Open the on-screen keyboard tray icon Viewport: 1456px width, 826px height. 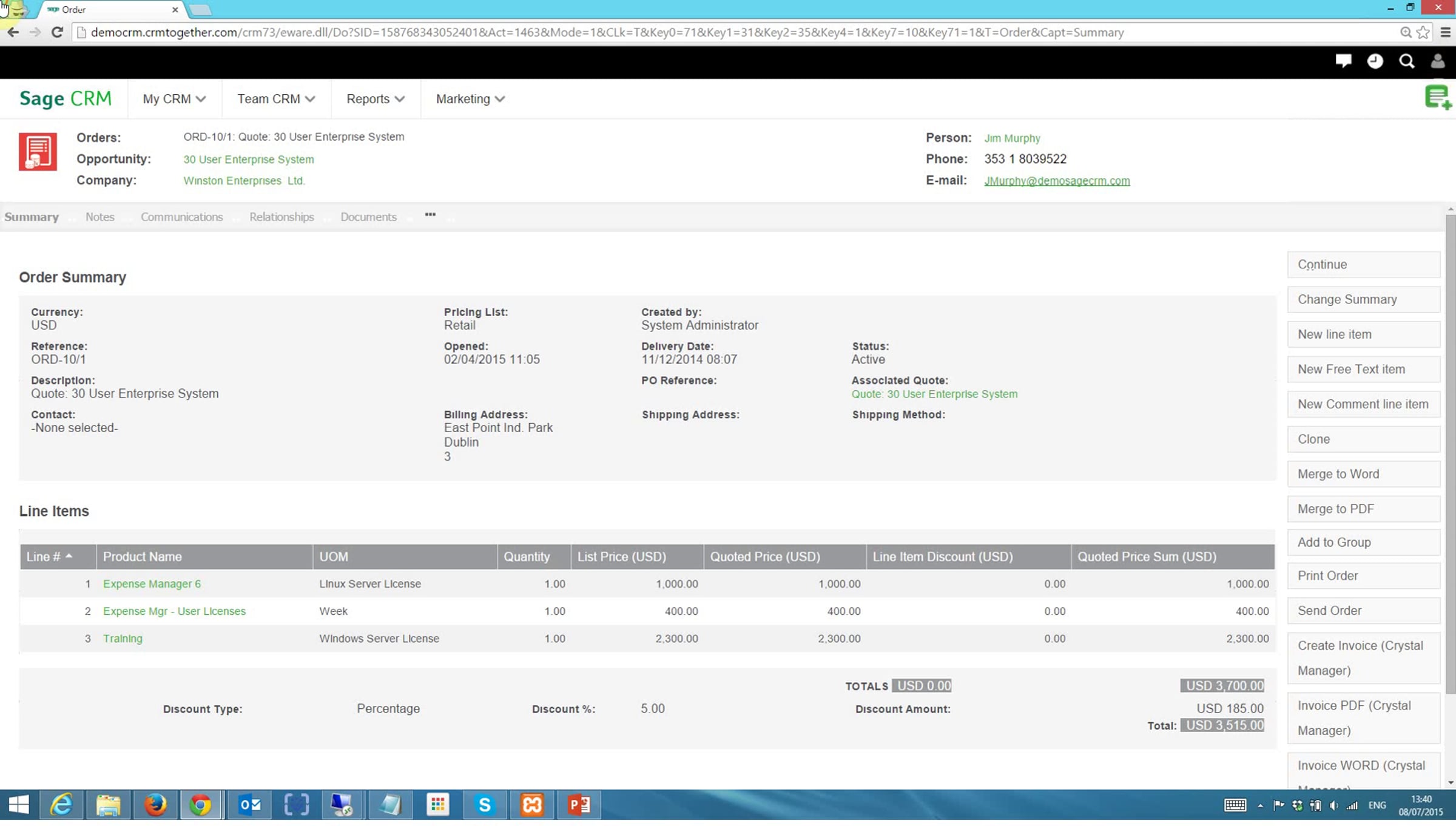[1235, 805]
